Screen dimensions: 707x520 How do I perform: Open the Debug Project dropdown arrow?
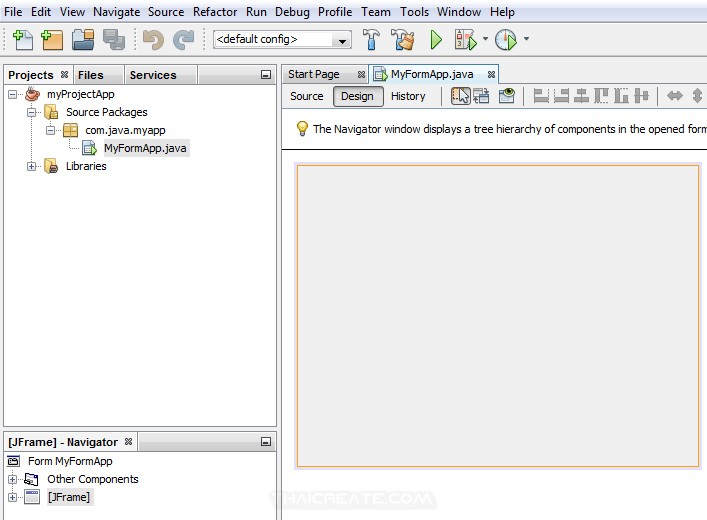pyautogui.click(x=485, y=39)
